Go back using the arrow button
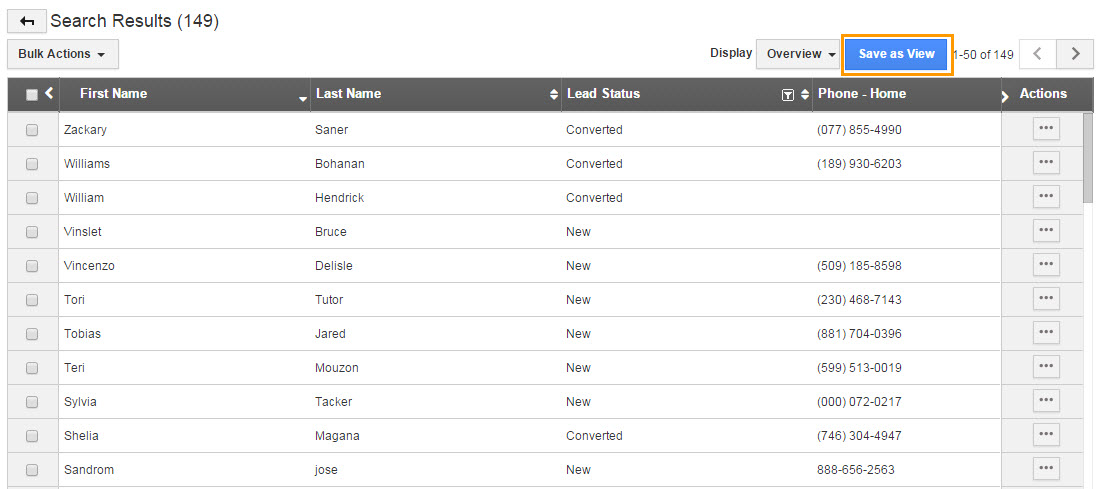 27,22
